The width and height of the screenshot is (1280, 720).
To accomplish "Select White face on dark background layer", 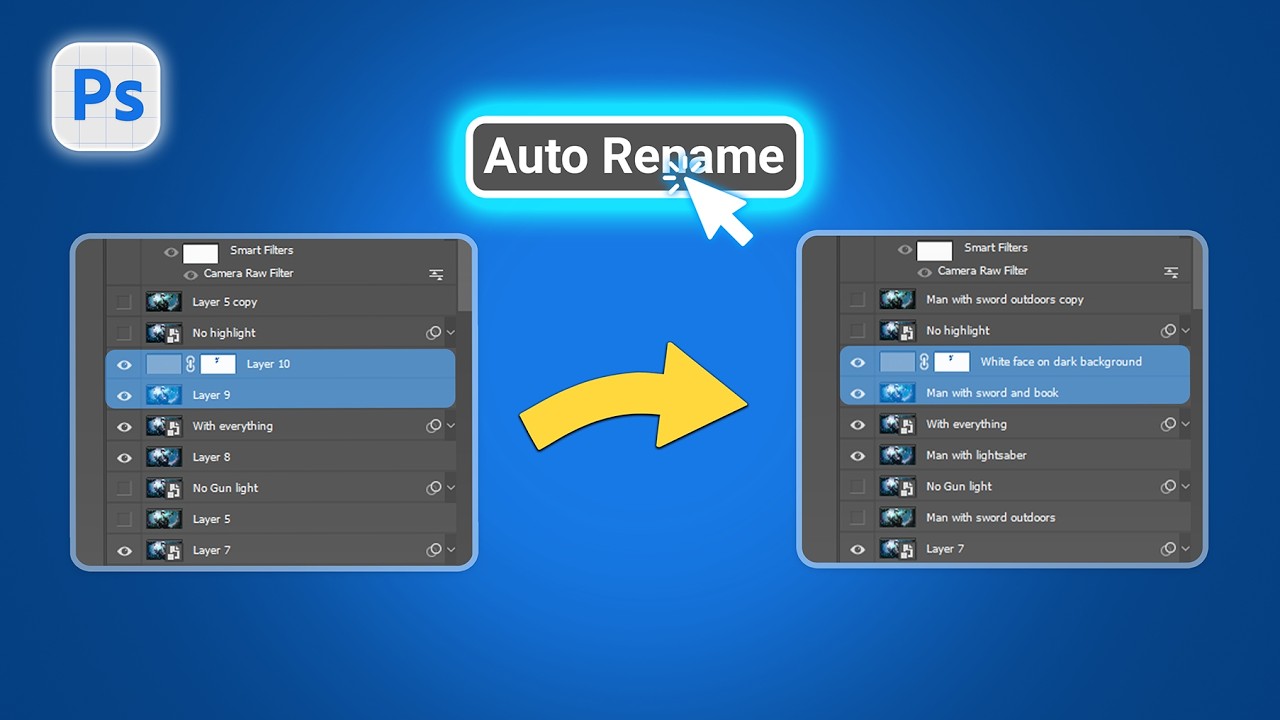I will (x=1061, y=362).
